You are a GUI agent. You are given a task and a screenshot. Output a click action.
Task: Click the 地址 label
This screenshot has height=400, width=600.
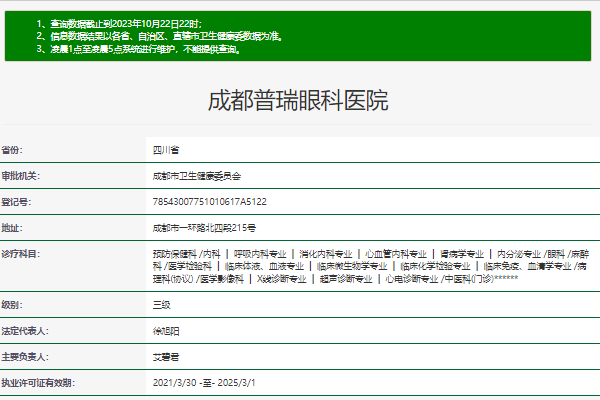(x=12, y=228)
